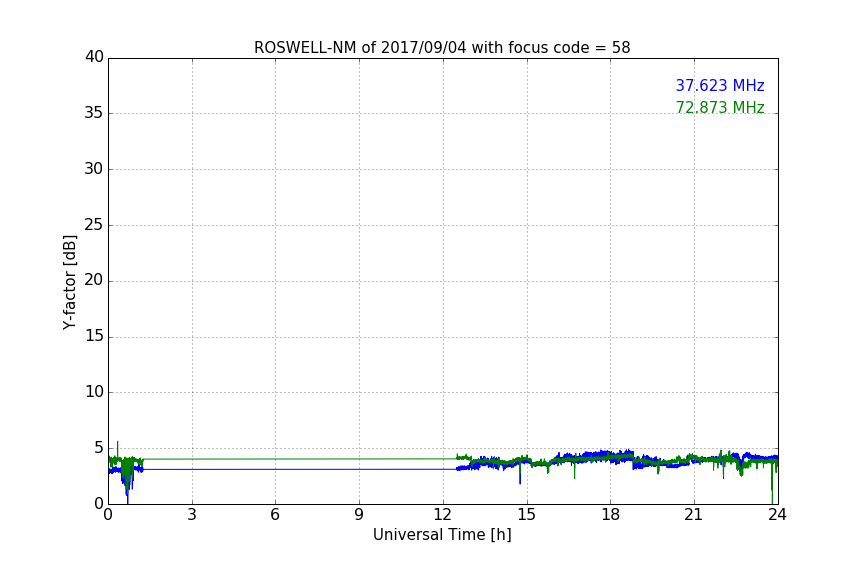Click the 'Universal Time [h]' axis label

click(442, 535)
